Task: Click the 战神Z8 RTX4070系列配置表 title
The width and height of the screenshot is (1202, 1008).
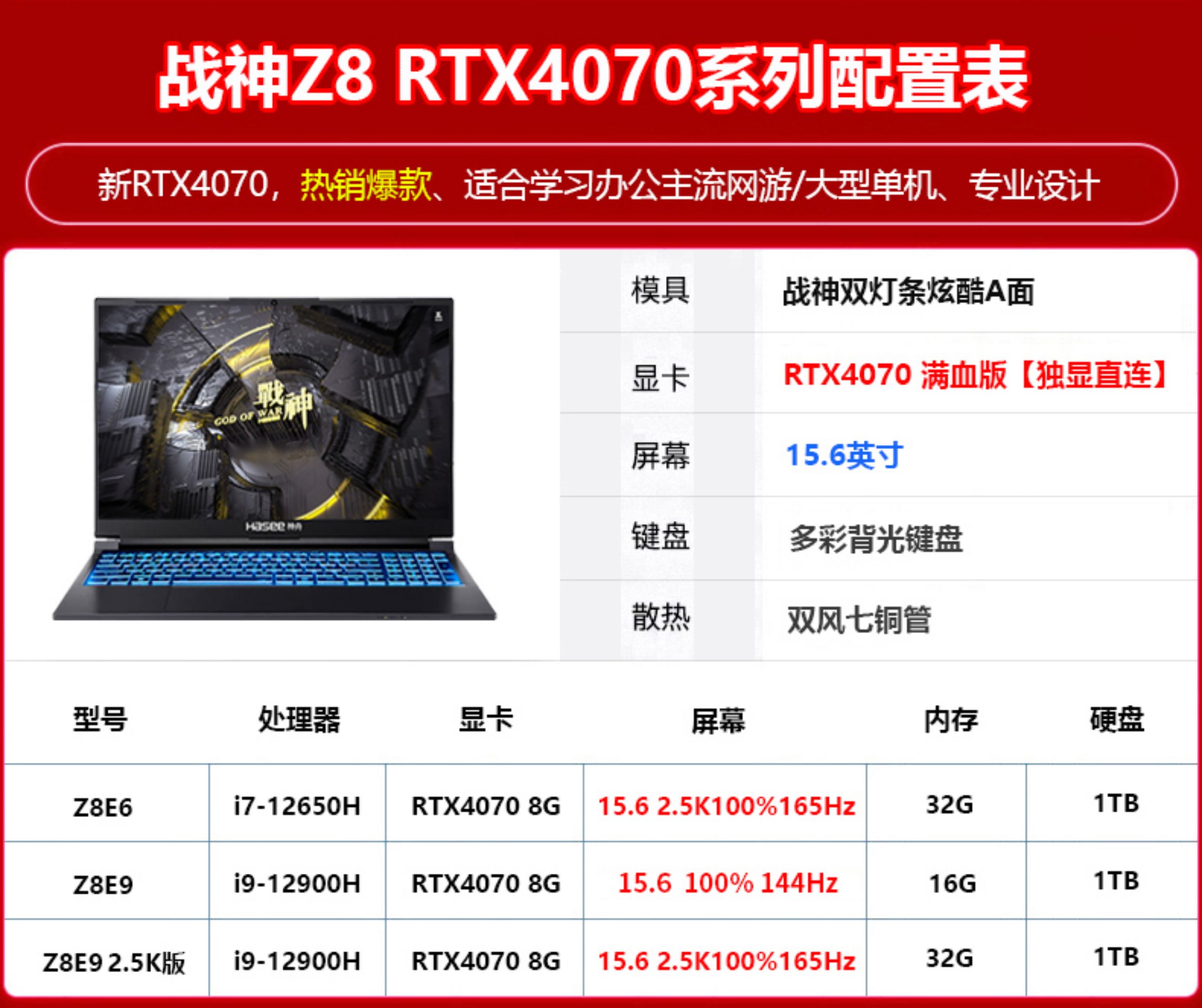Action: click(592, 79)
